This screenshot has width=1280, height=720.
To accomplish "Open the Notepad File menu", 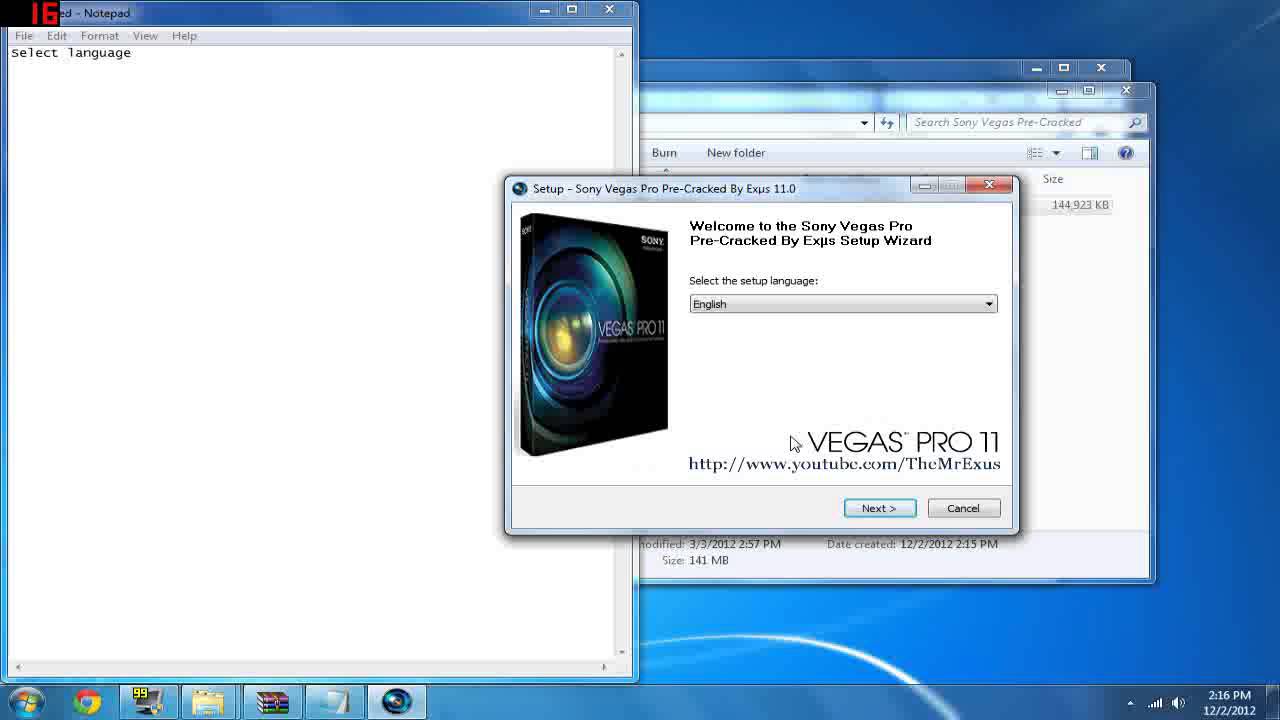I will (x=24, y=36).
